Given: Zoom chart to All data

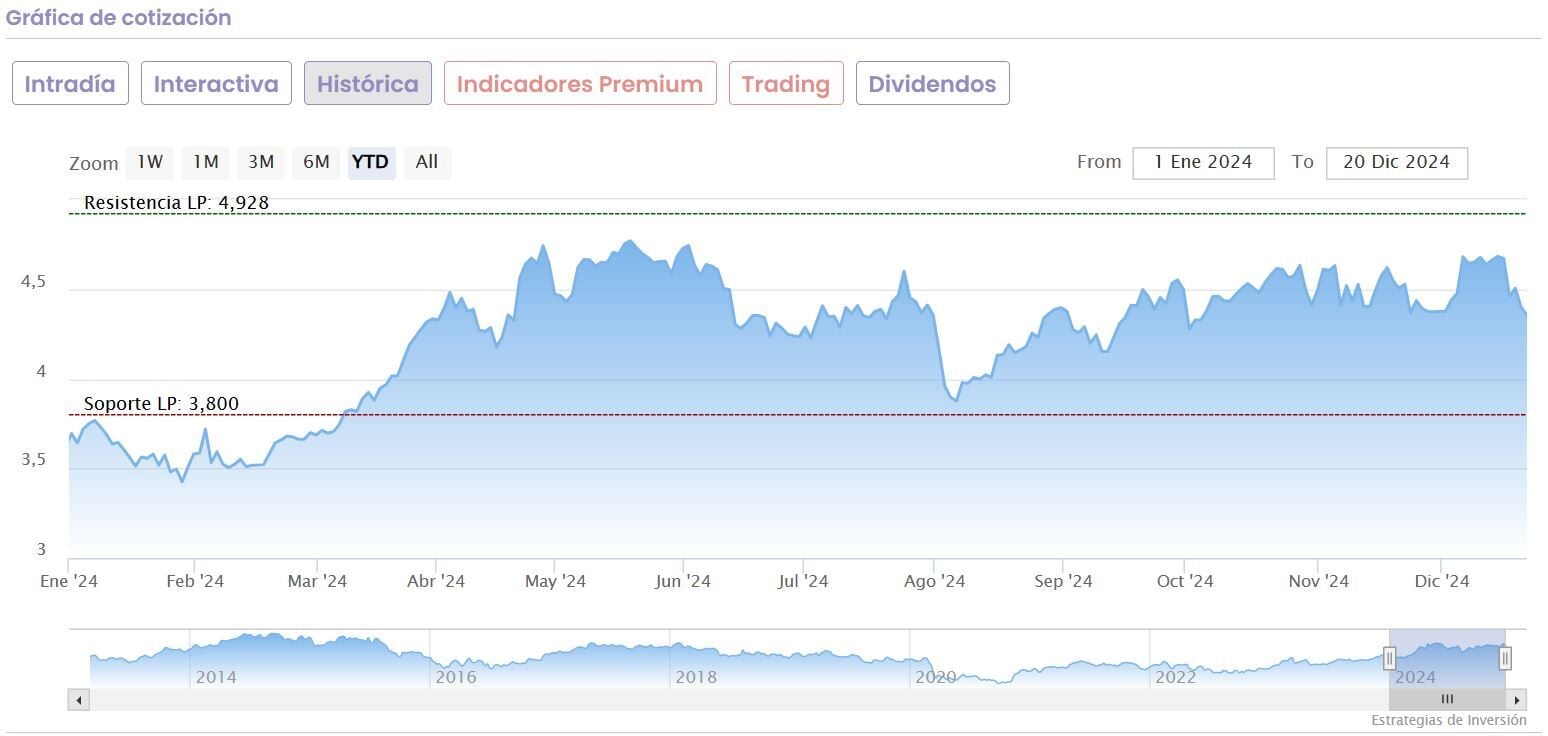Looking at the screenshot, I should [x=427, y=162].
